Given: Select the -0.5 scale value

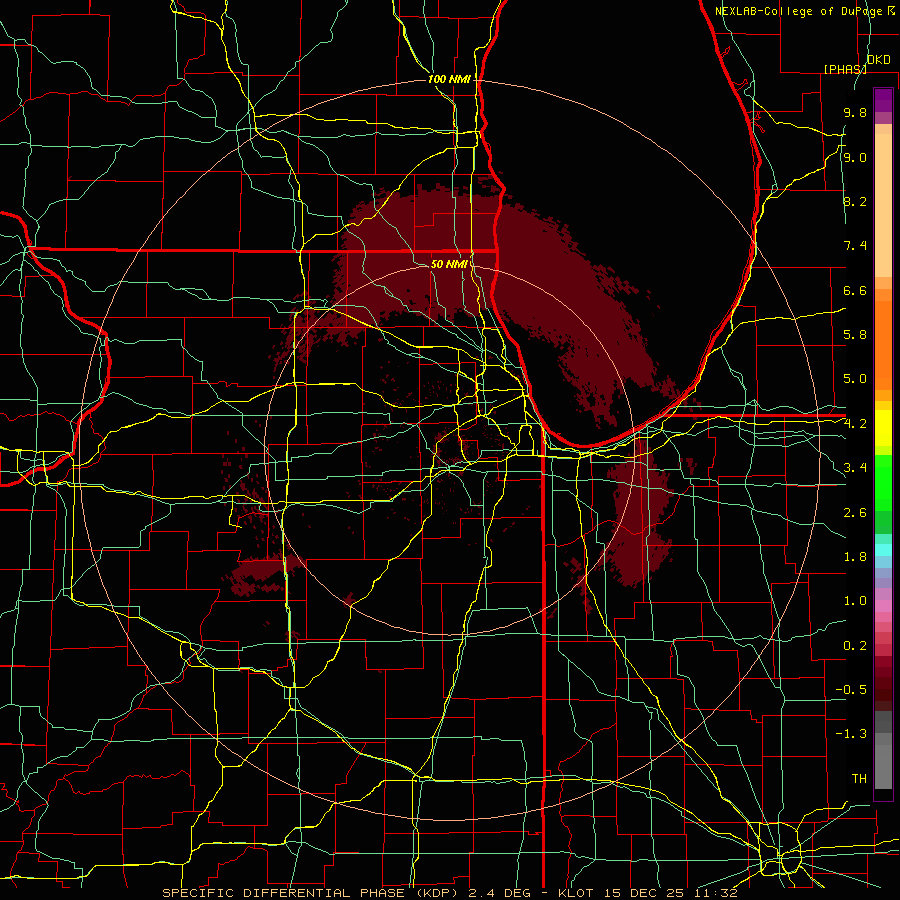Looking at the screenshot, I should point(851,690).
